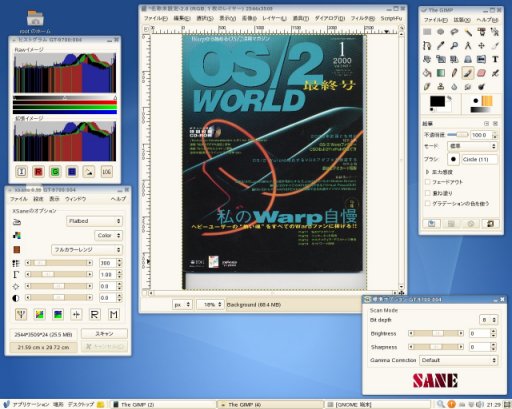Image resolution: width=512 pixels, height=409 pixels.
Task: Click the XSane store enhancement M button
Action: coord(113,314)
